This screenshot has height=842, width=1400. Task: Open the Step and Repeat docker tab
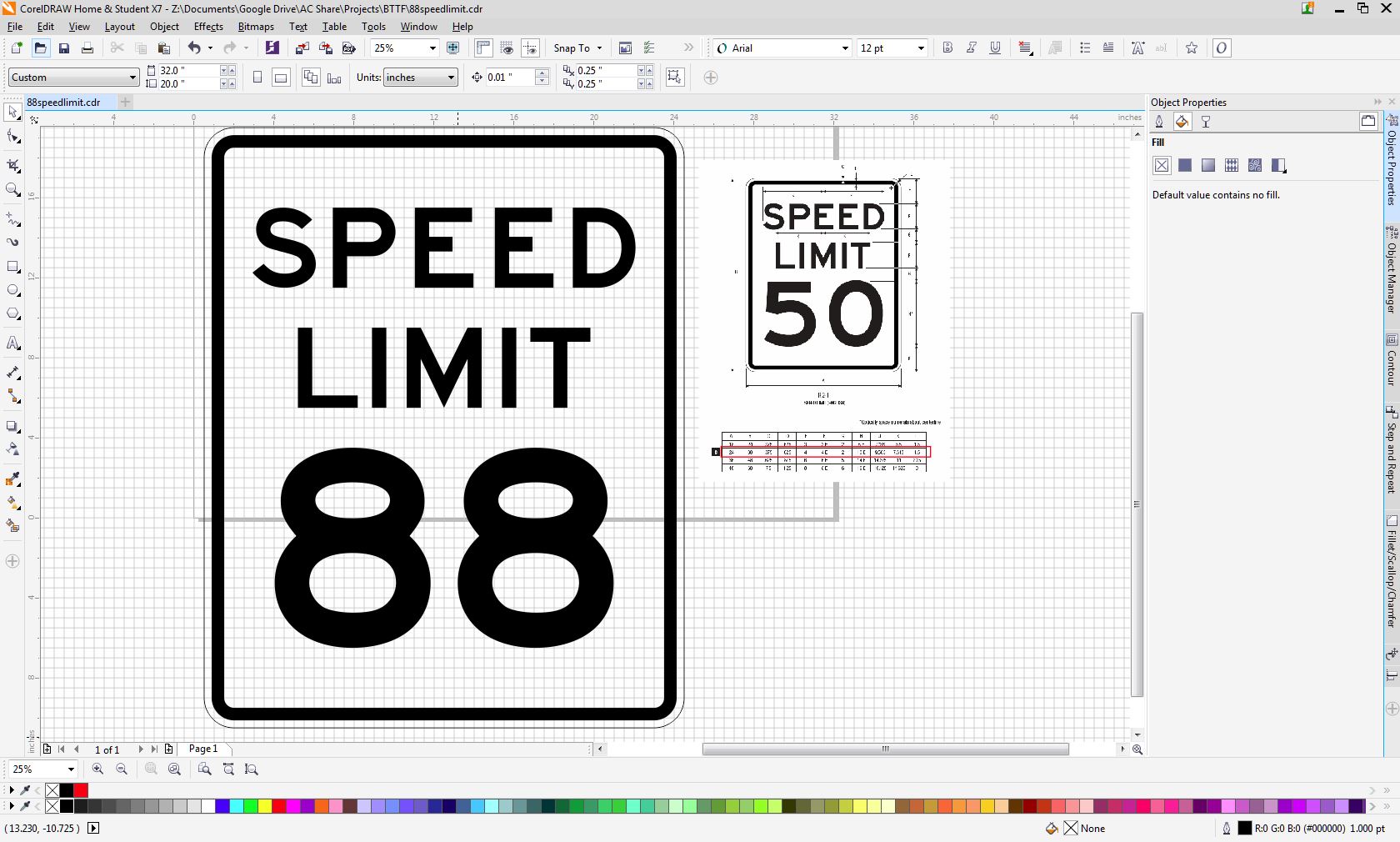tap(1391, 450)
